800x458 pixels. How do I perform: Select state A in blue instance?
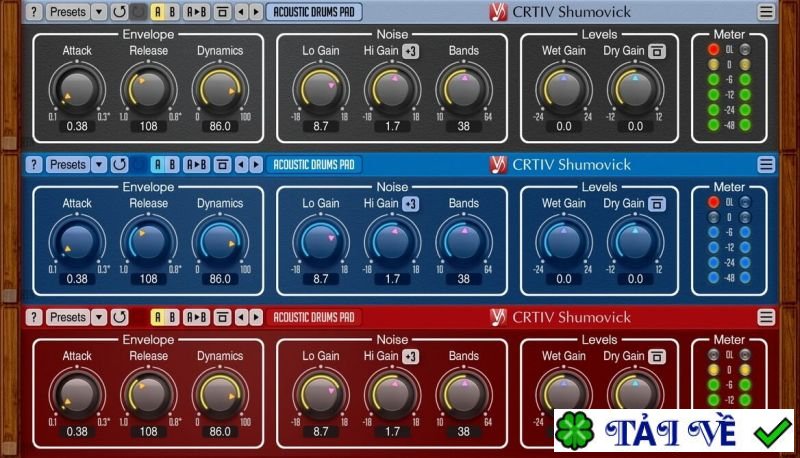tap(158, 164)
